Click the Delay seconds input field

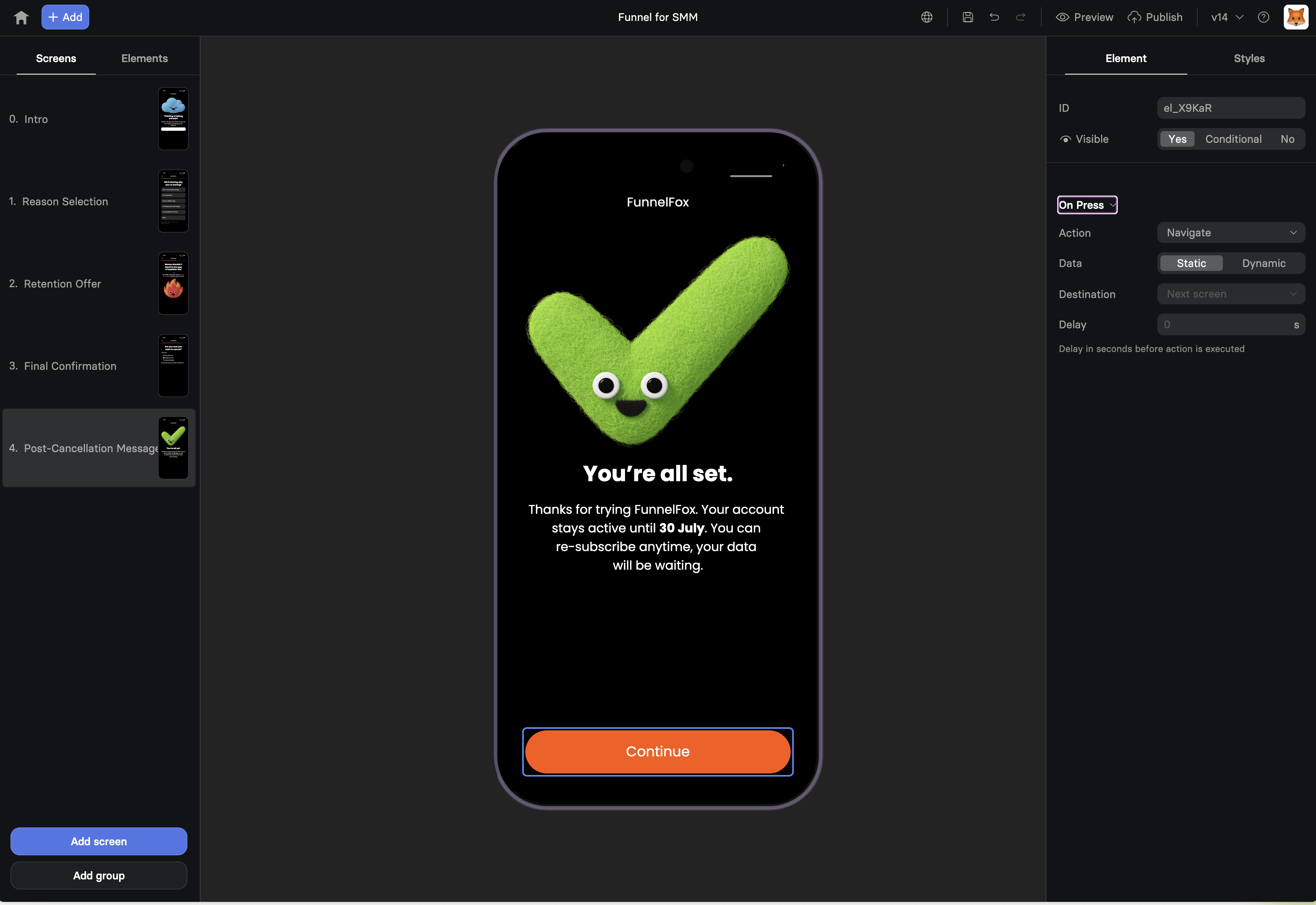1231,324
